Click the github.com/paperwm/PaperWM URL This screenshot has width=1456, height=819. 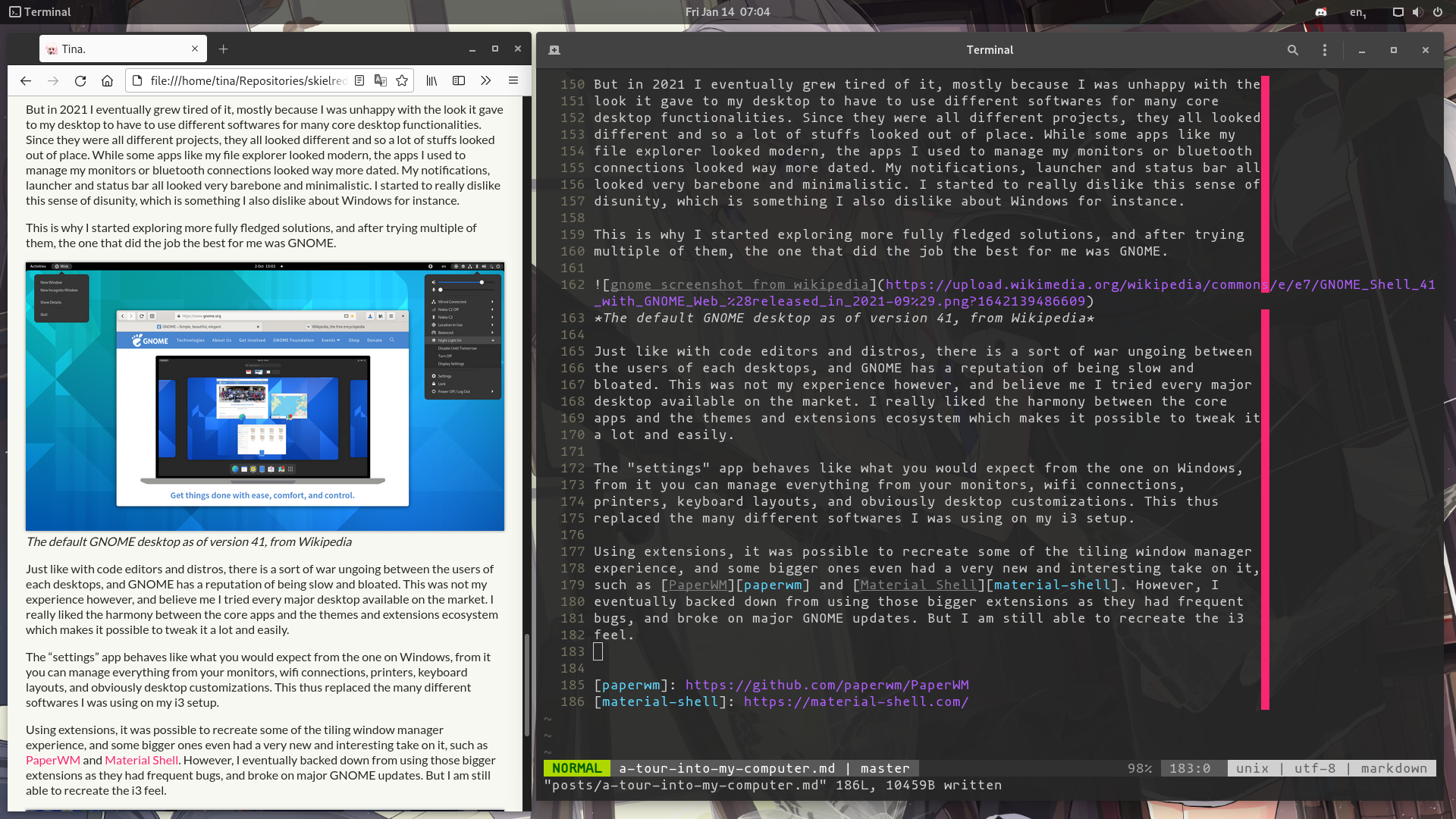pyautogui.click(x=827, y=685)
